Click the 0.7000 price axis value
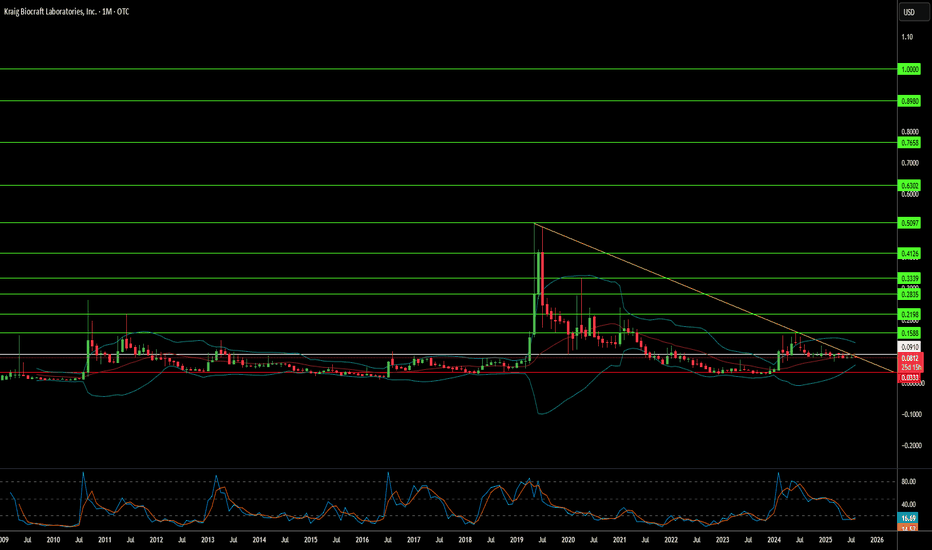Image resolution: width=932 pixels, height=550 pixels. pyautogui.click(x=910, y=163)
